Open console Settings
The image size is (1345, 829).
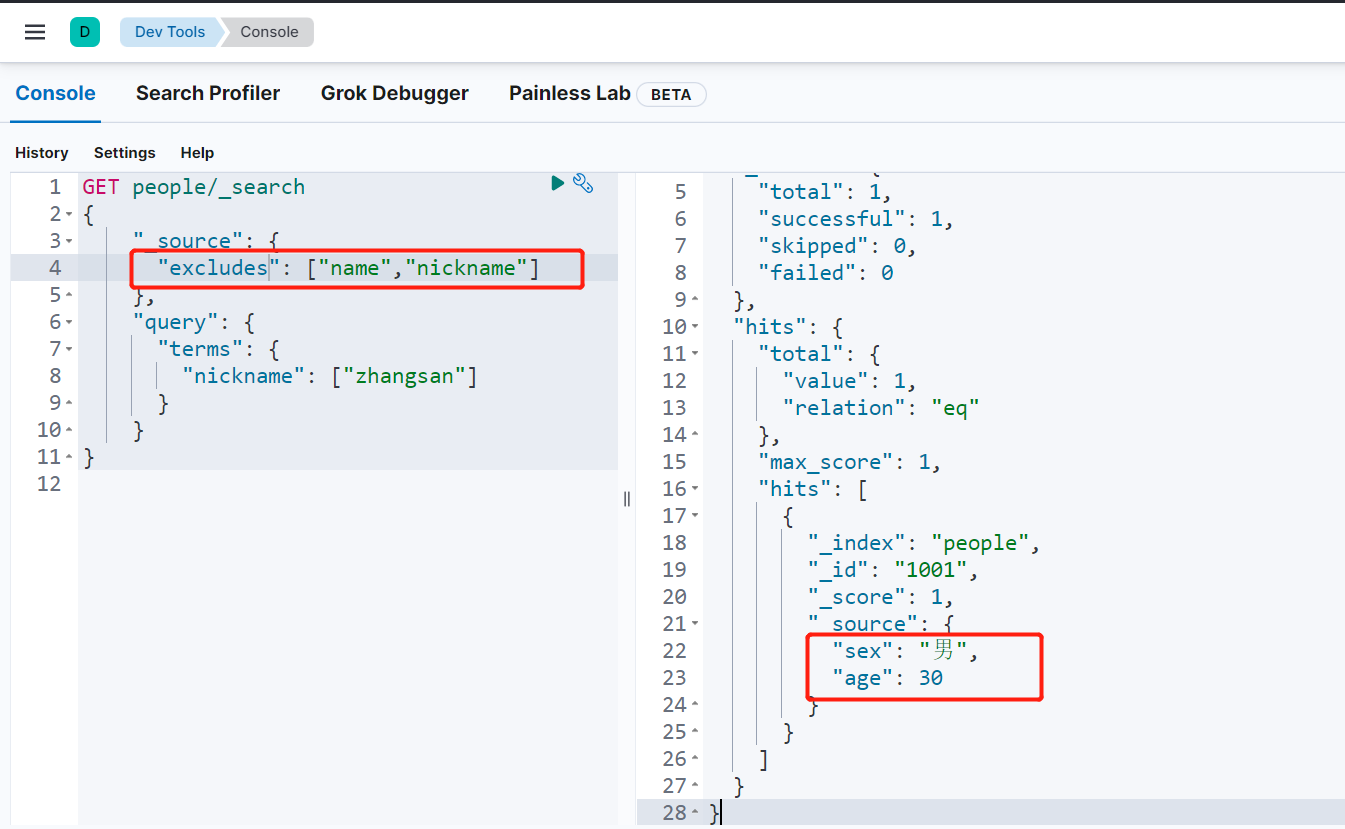(x=125, y=153)
